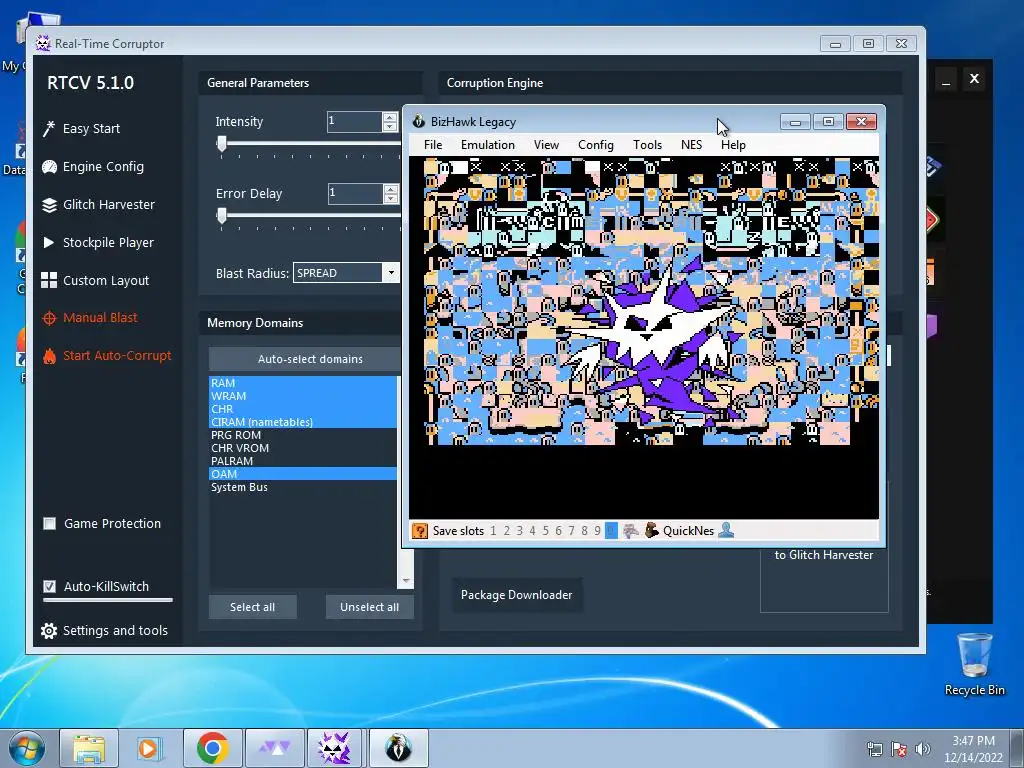Click the memory domains list scrollbar down arrow
Viewport: 1024px width, 768px height.
pos(406,581)
